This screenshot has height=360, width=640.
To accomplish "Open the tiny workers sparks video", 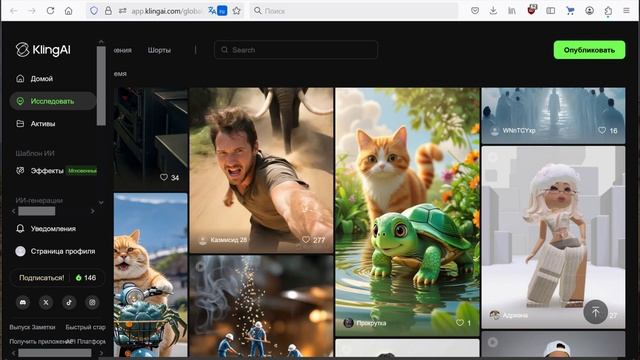I will [261, 306].
